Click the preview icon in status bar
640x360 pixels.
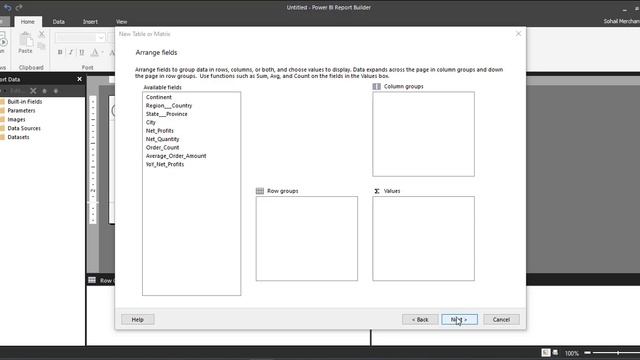[556, 353]
